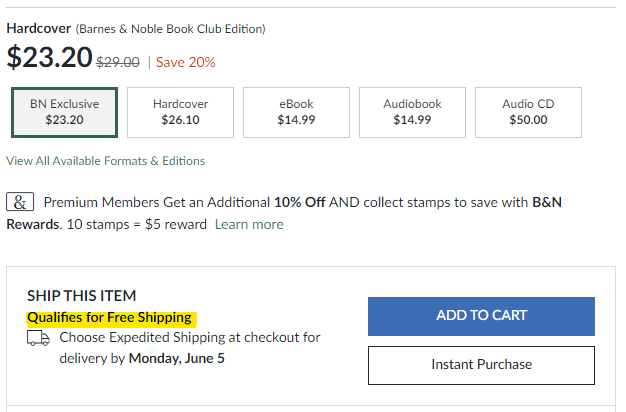The image size is (626, 412).
Task: Click the B&N ampersand rewards icon
Action: click(20, 202)
